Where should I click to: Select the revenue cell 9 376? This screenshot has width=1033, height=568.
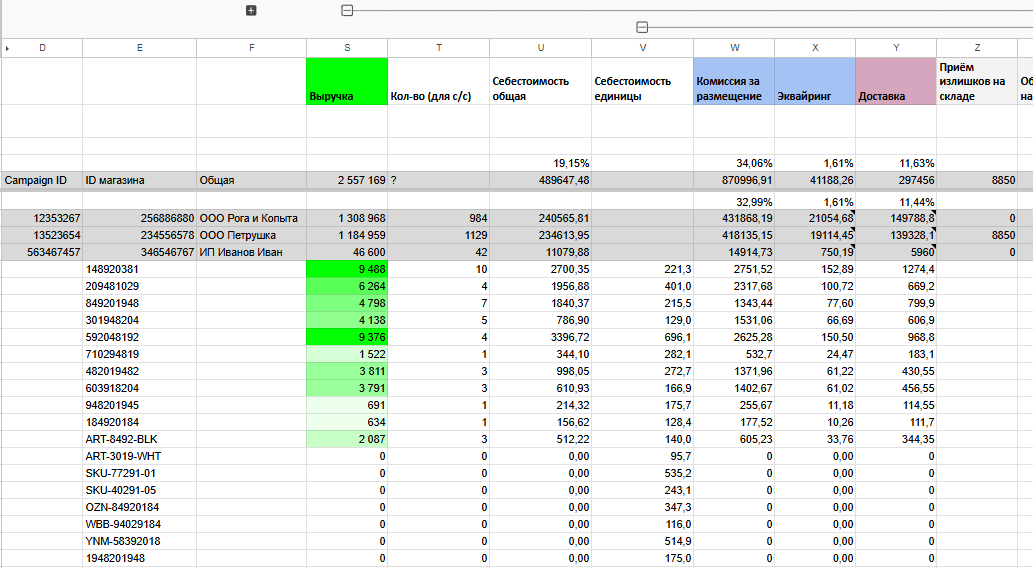pos(347,337)
